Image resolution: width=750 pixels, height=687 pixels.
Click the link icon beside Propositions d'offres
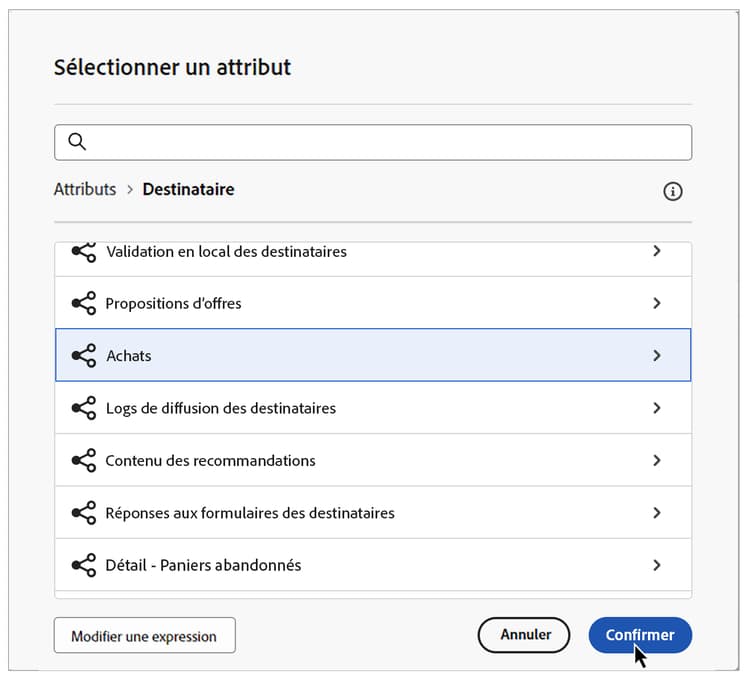tap(84, 303)
